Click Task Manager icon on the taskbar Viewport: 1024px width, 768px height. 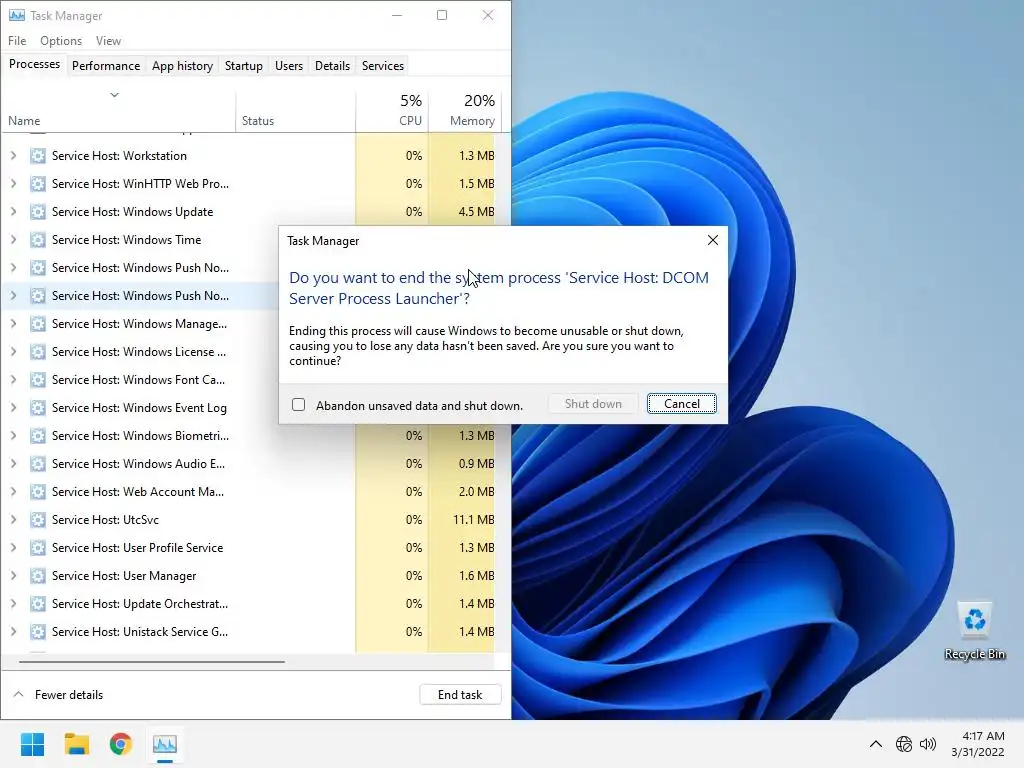[x=165, y=744]
